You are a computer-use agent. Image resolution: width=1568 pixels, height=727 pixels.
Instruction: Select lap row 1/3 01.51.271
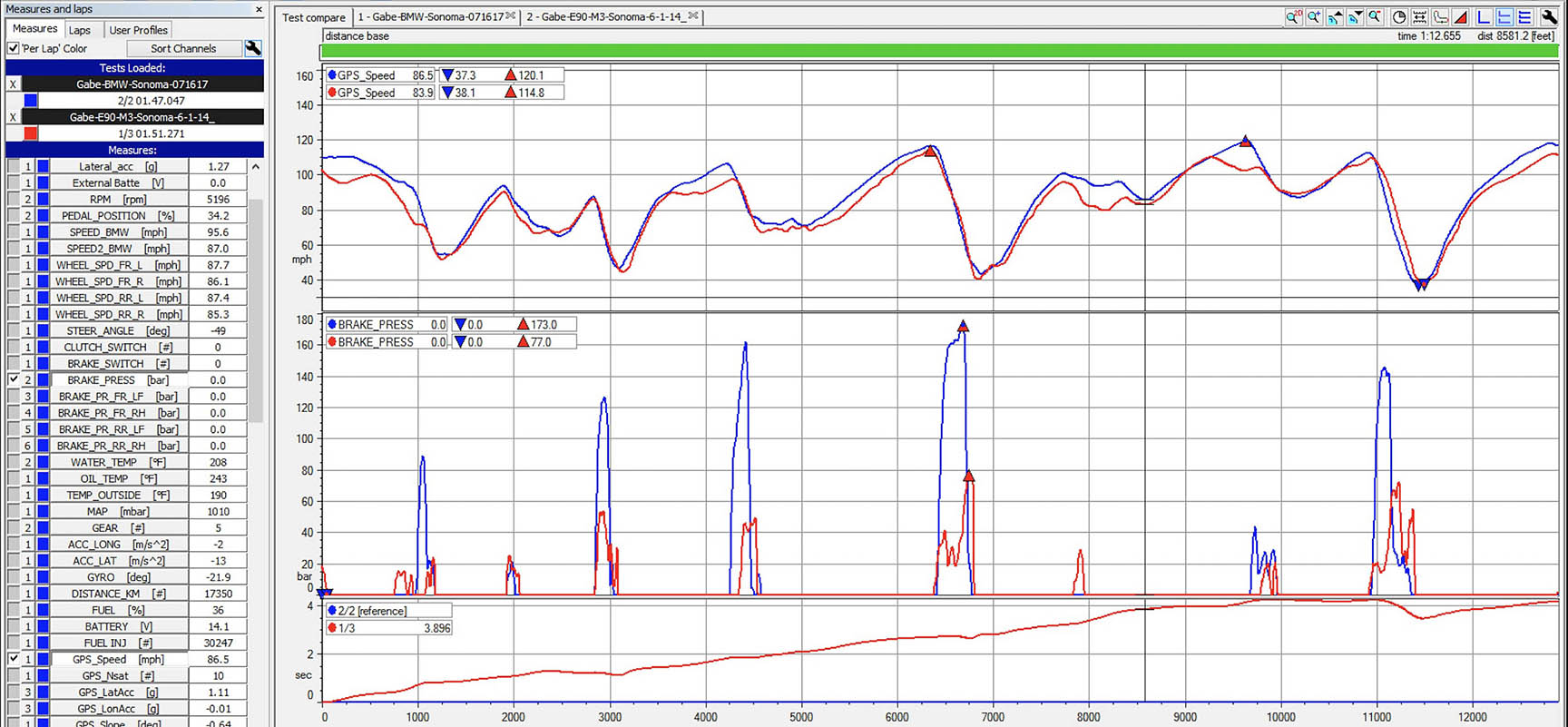(151, 133)
